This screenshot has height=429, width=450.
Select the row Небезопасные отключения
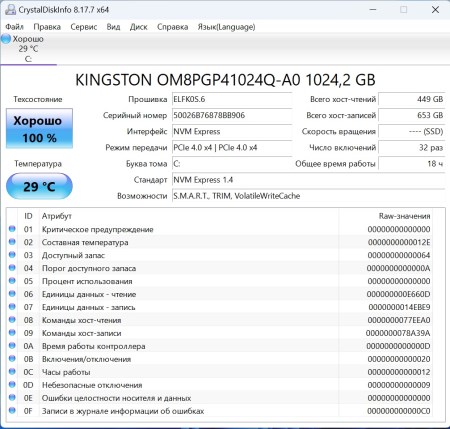[220, 385]
